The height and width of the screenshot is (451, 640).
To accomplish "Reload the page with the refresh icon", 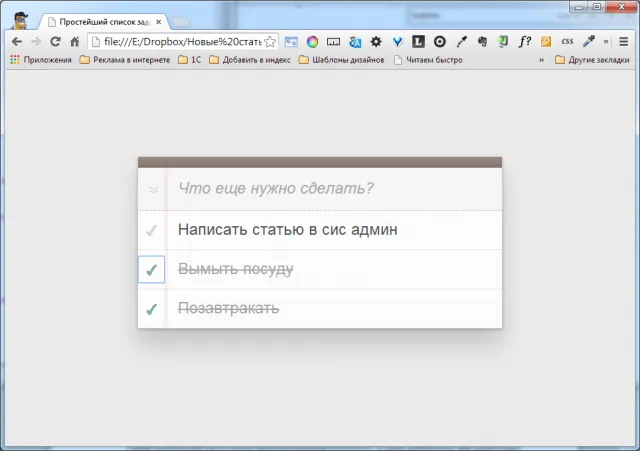I will click(x=55, y=42).
